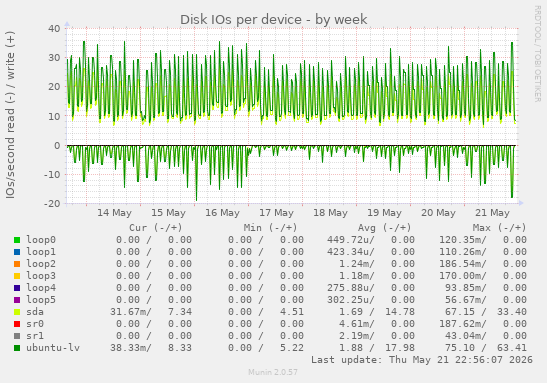The image size is (547, 383).
Task: Select the loop1 legend label
Action: 41,252
